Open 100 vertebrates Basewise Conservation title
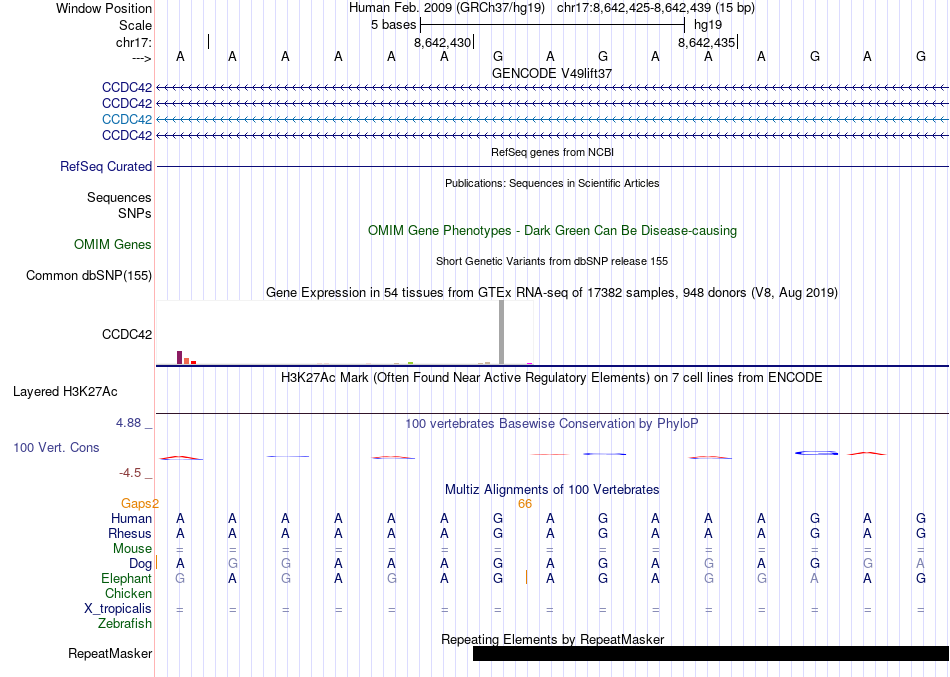 point(552,424)
